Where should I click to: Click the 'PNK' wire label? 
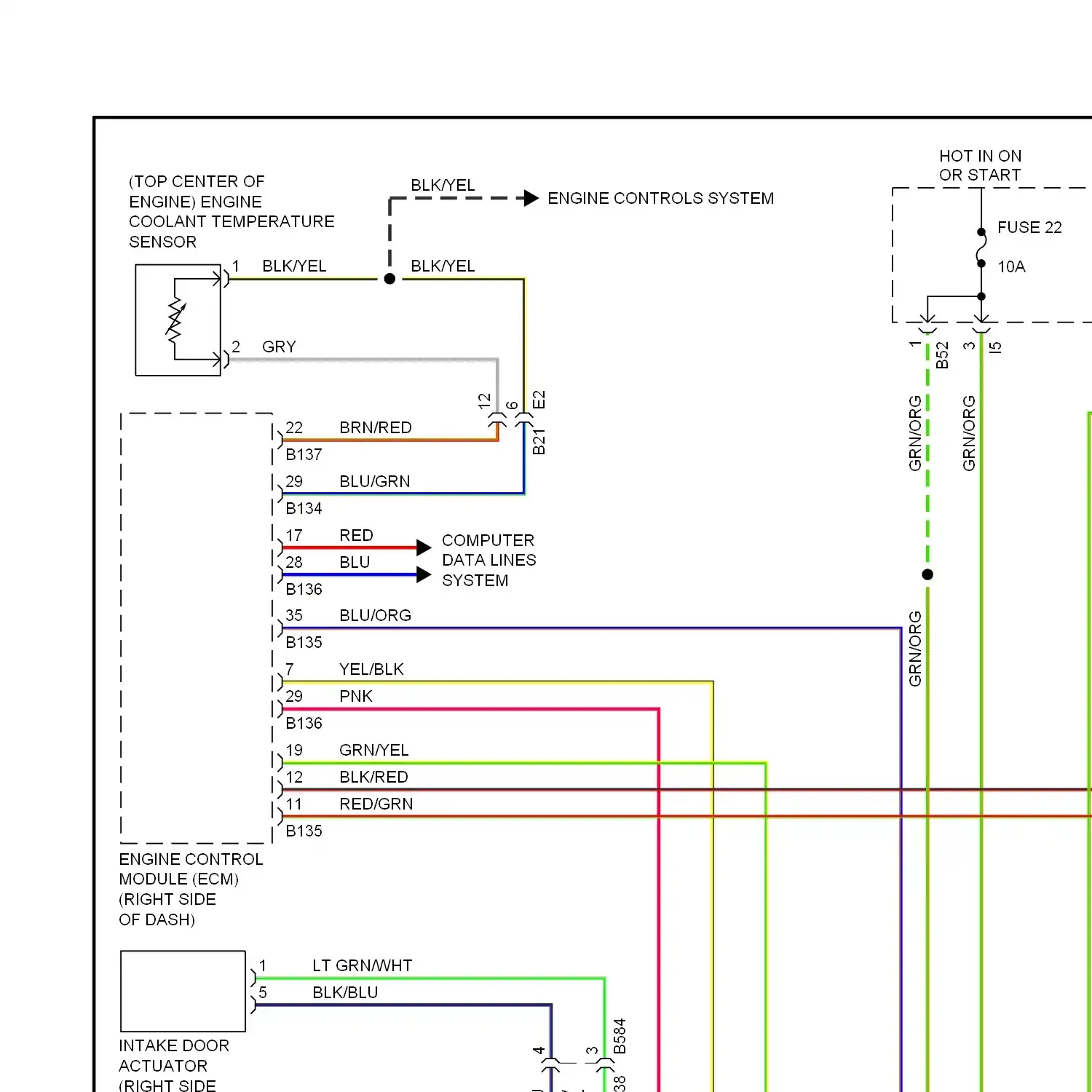356,696
